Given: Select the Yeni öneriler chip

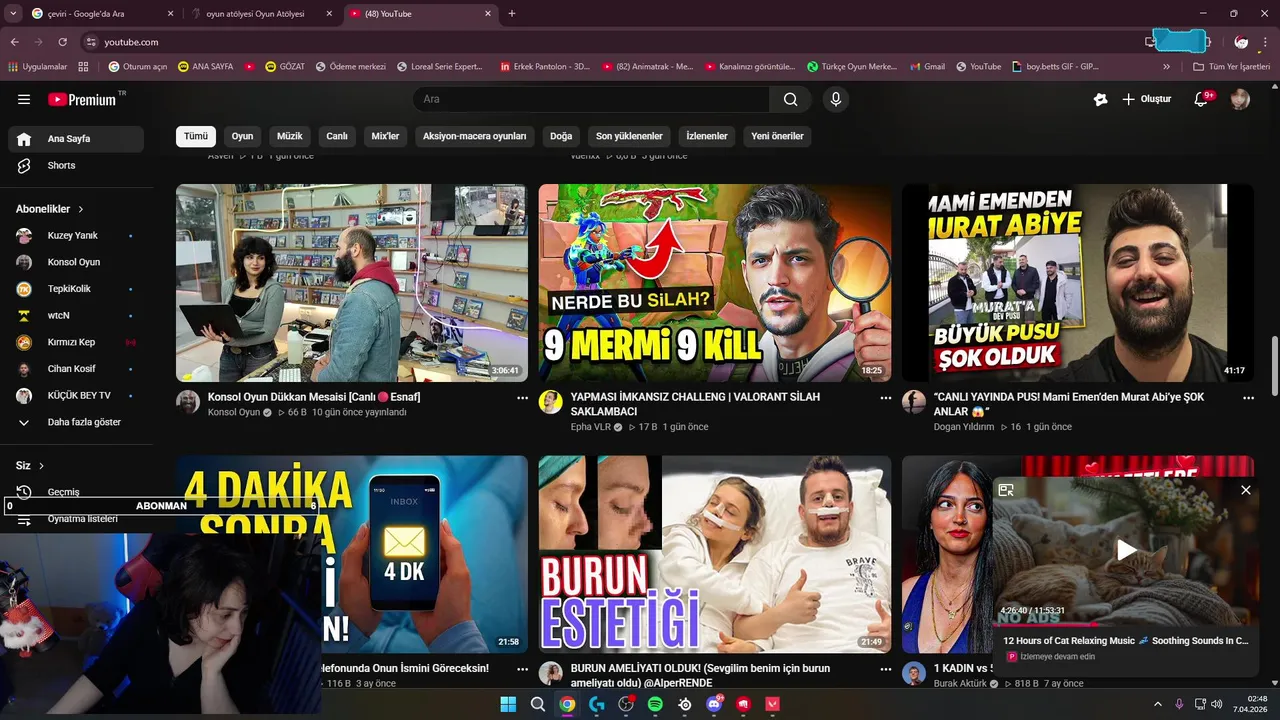Looking at the screenshot, I should [777, 136].
